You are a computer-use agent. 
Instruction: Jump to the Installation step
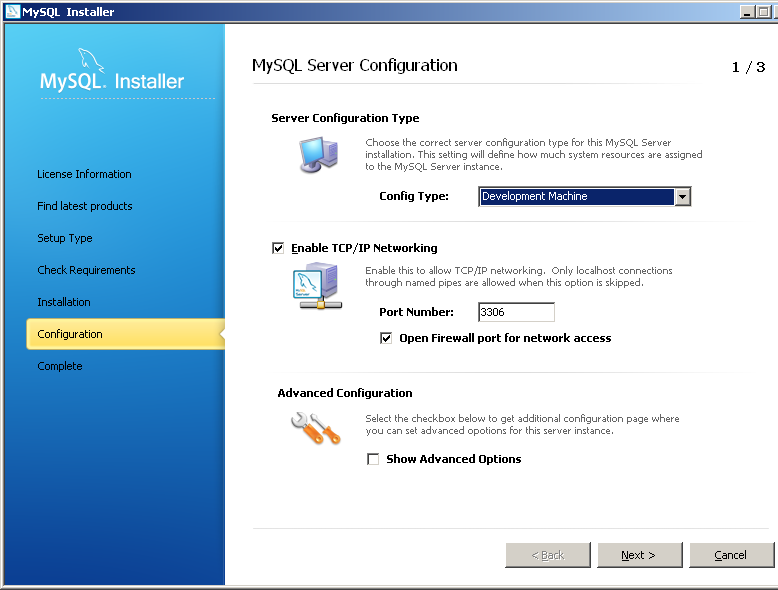click(x=64, y=302)
